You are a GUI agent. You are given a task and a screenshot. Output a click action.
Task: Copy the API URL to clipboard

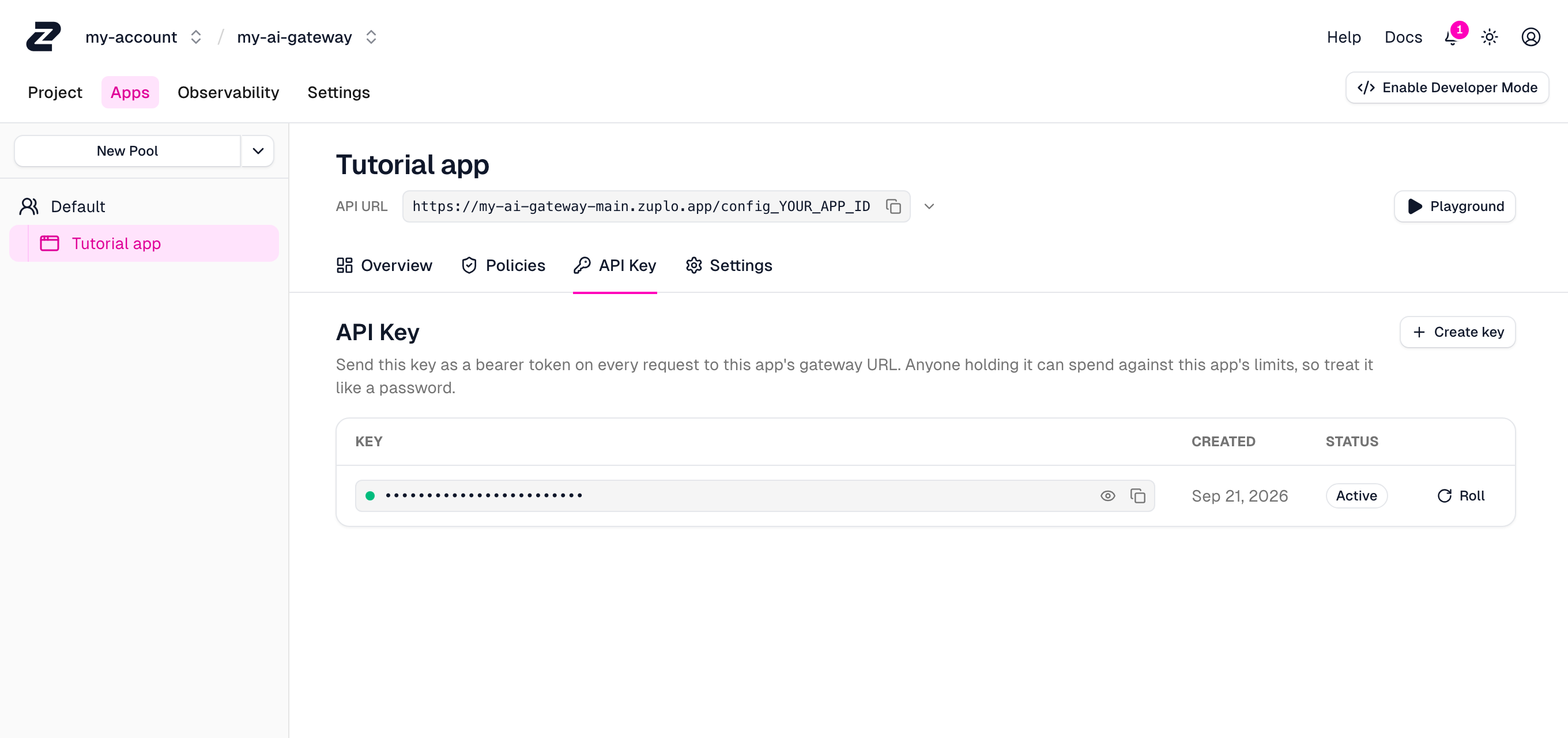pyautogui.click(x=893, y=206)
